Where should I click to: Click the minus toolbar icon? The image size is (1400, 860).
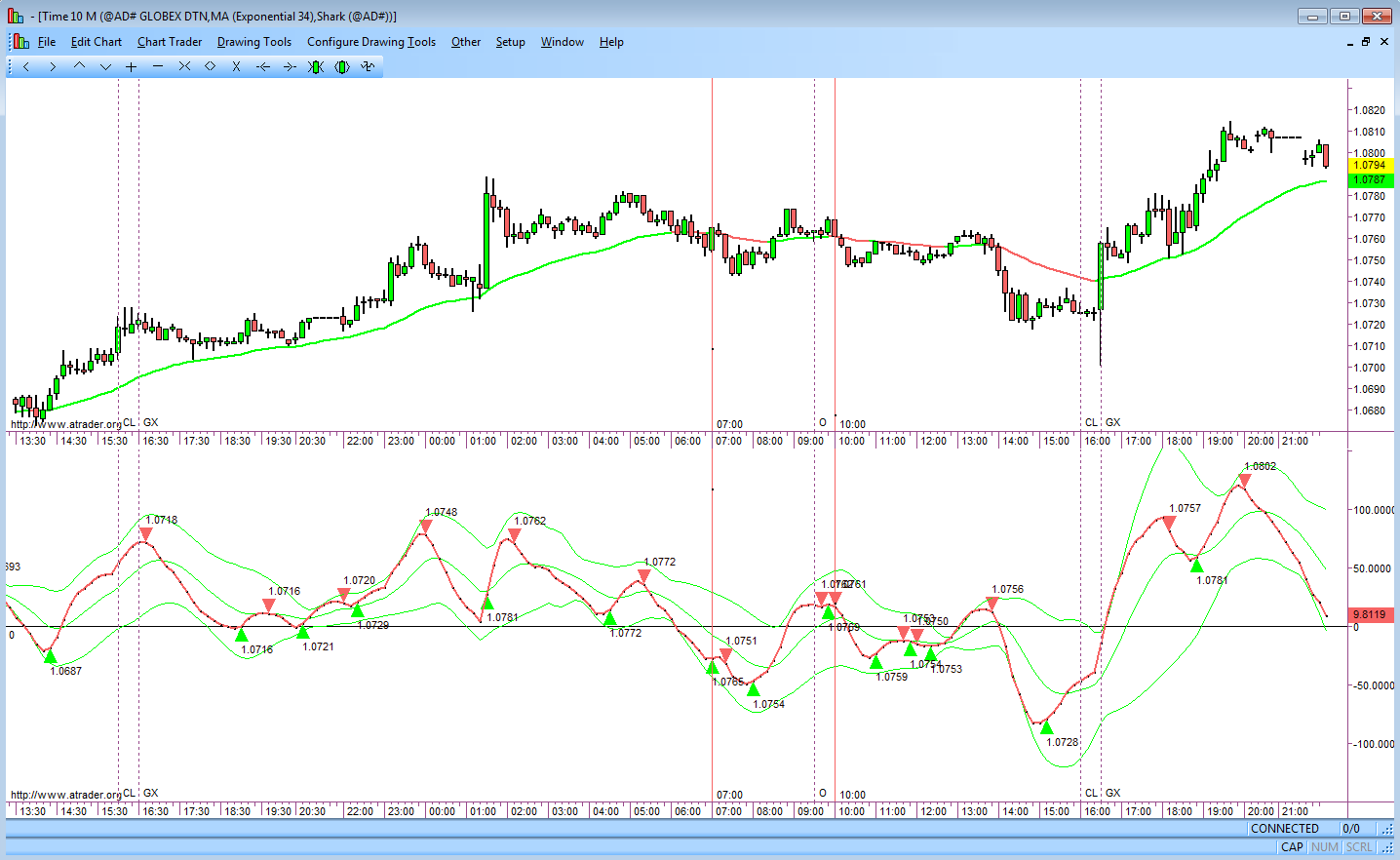pos(158,66)
